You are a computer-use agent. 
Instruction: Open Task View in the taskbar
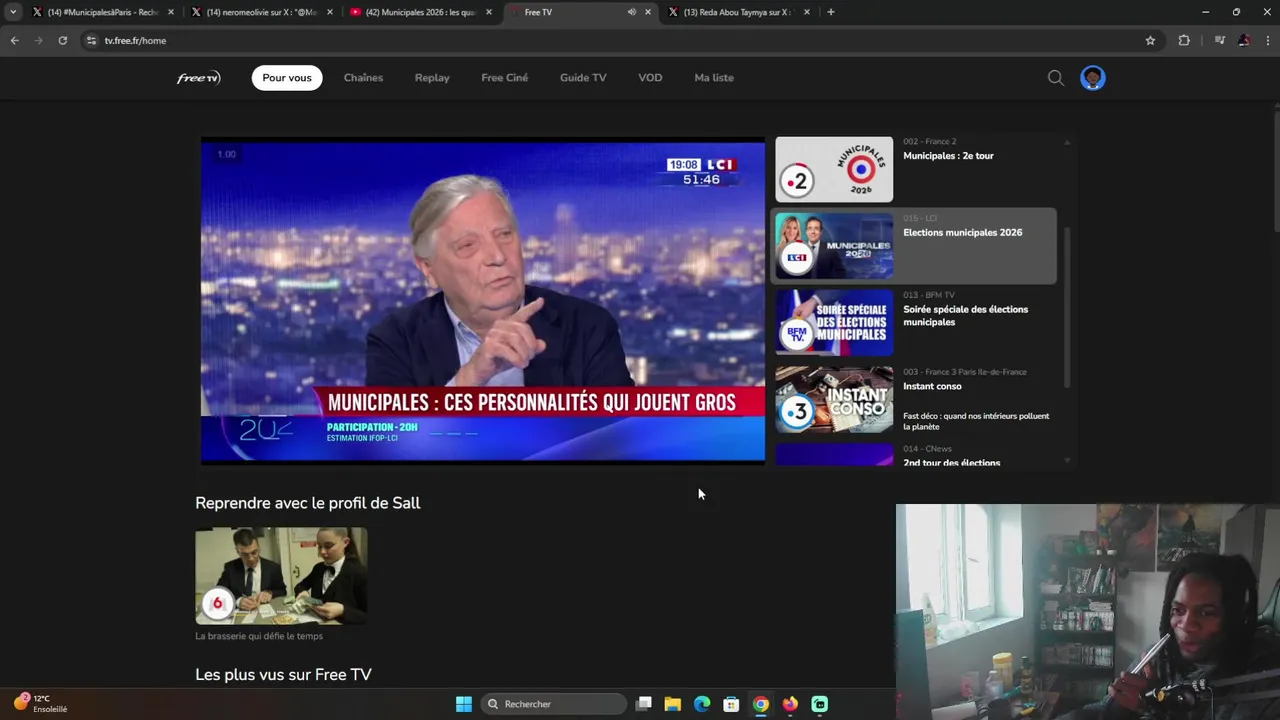[x=644, y=704]
